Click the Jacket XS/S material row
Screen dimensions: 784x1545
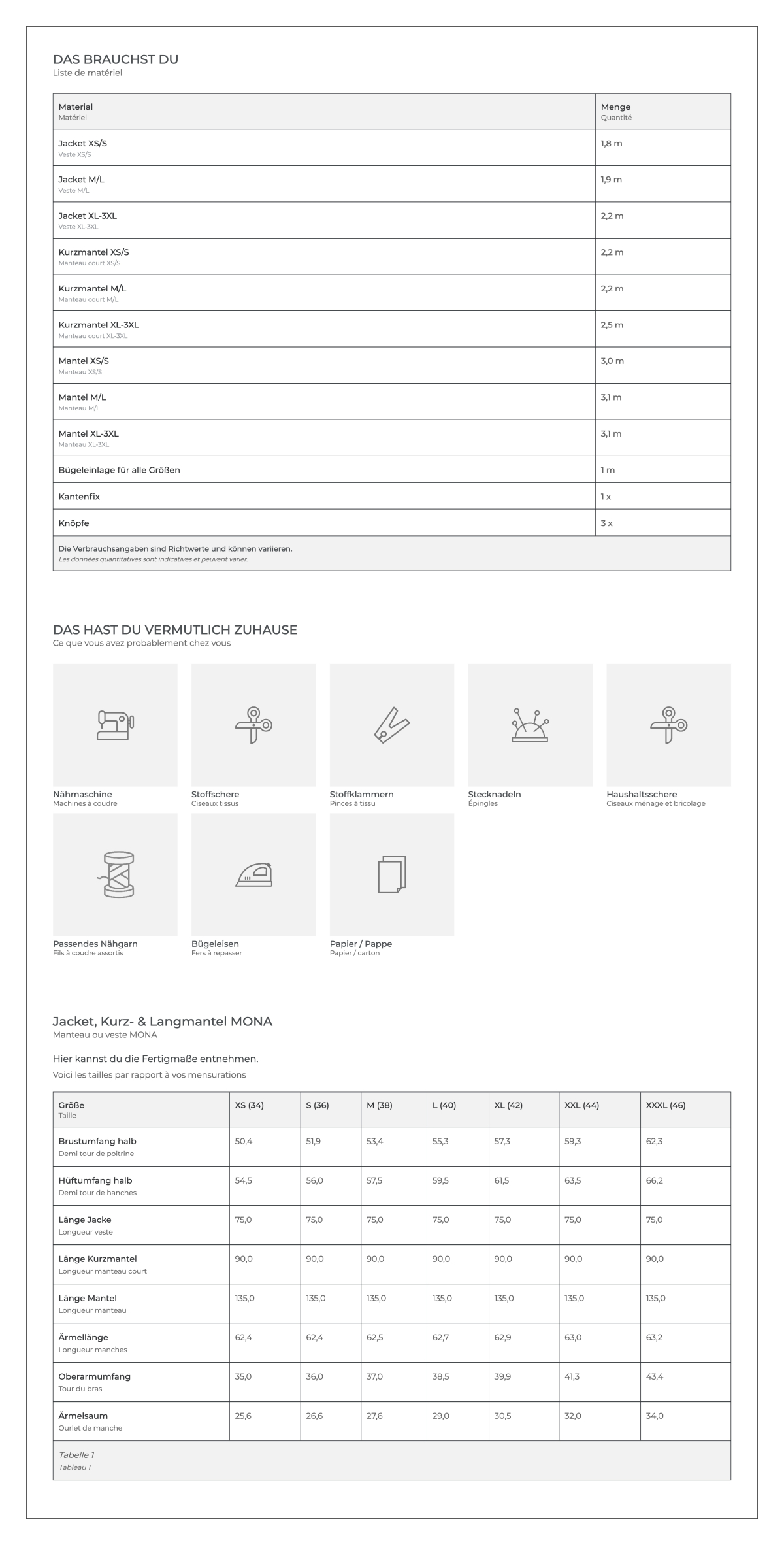pos(392,147)
